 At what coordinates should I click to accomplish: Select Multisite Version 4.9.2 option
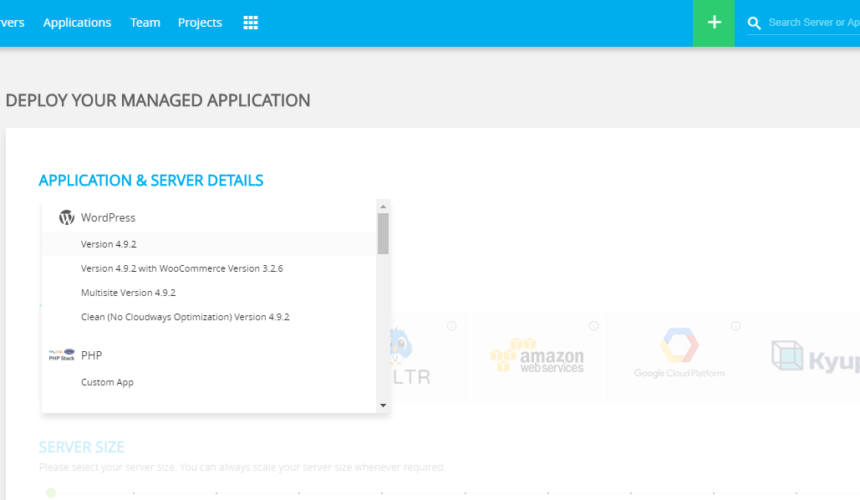(x=209, y=293)
